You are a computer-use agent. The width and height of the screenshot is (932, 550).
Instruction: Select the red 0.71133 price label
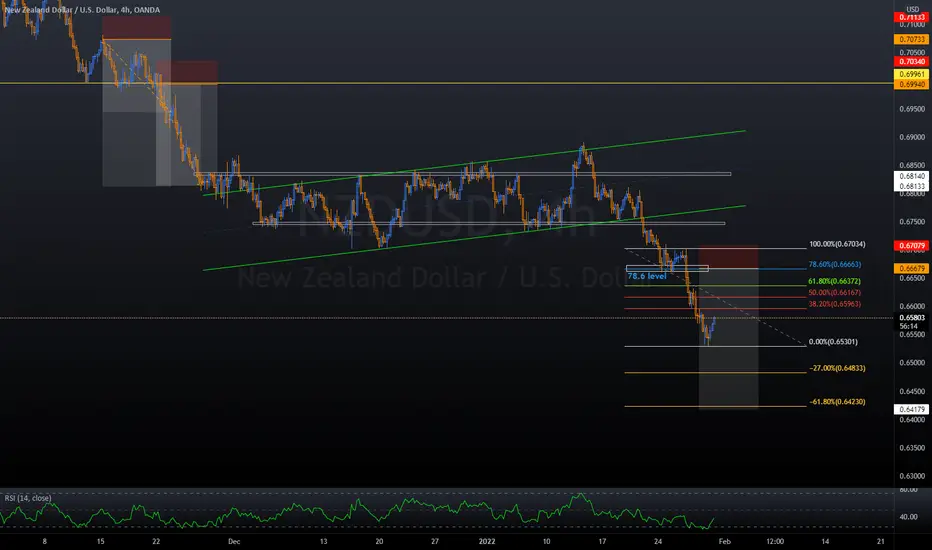[x=912, y=17]
